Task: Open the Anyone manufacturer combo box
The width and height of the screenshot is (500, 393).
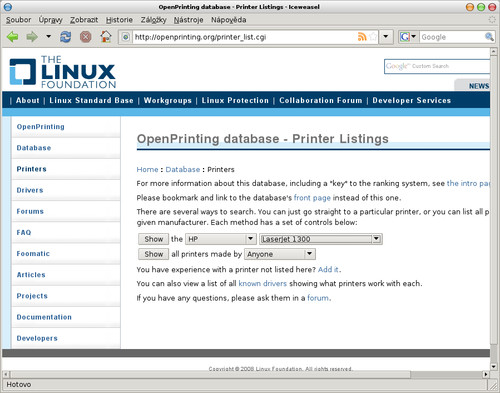Action: click(x=280, y=254)
